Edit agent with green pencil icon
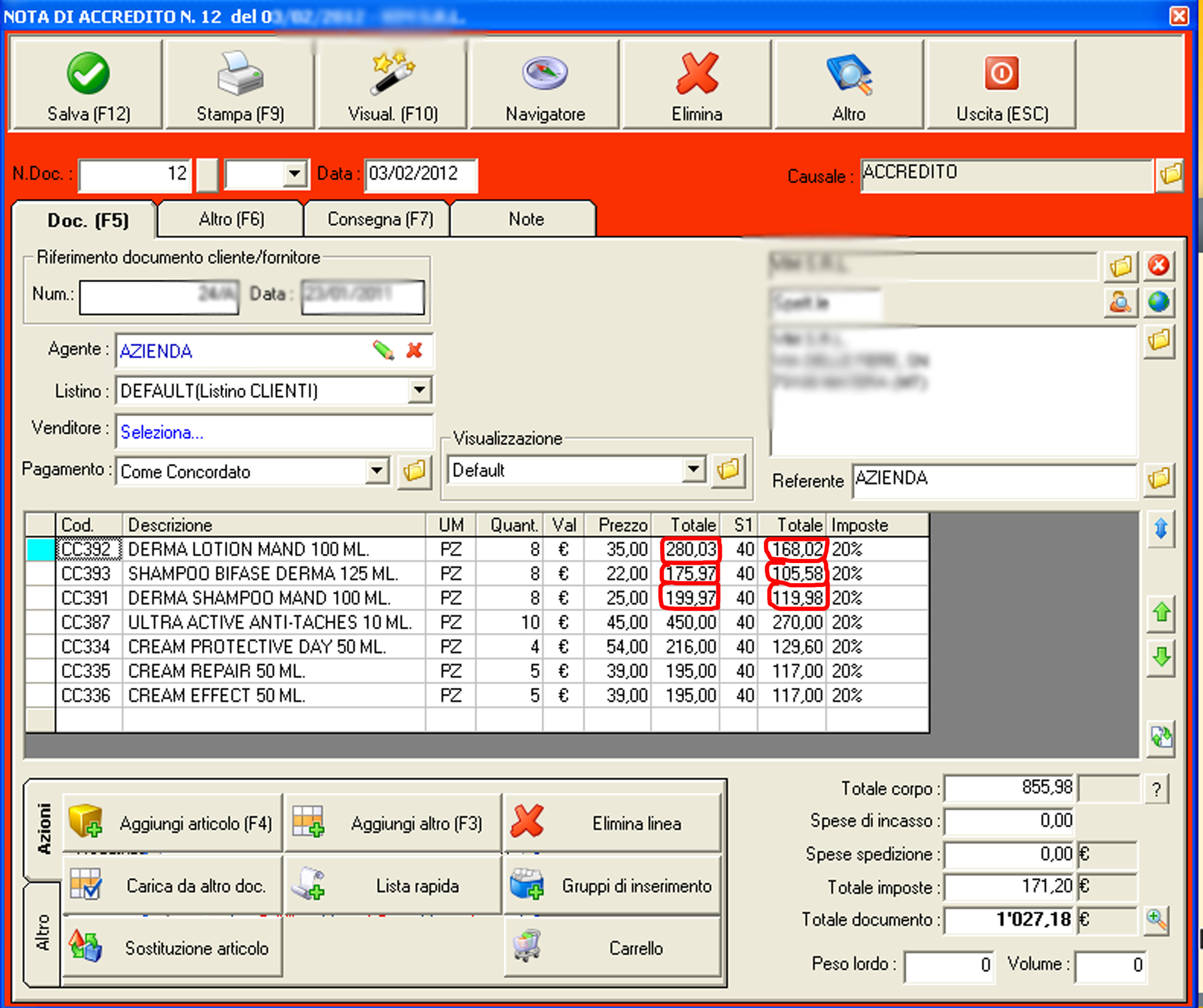 383,350
